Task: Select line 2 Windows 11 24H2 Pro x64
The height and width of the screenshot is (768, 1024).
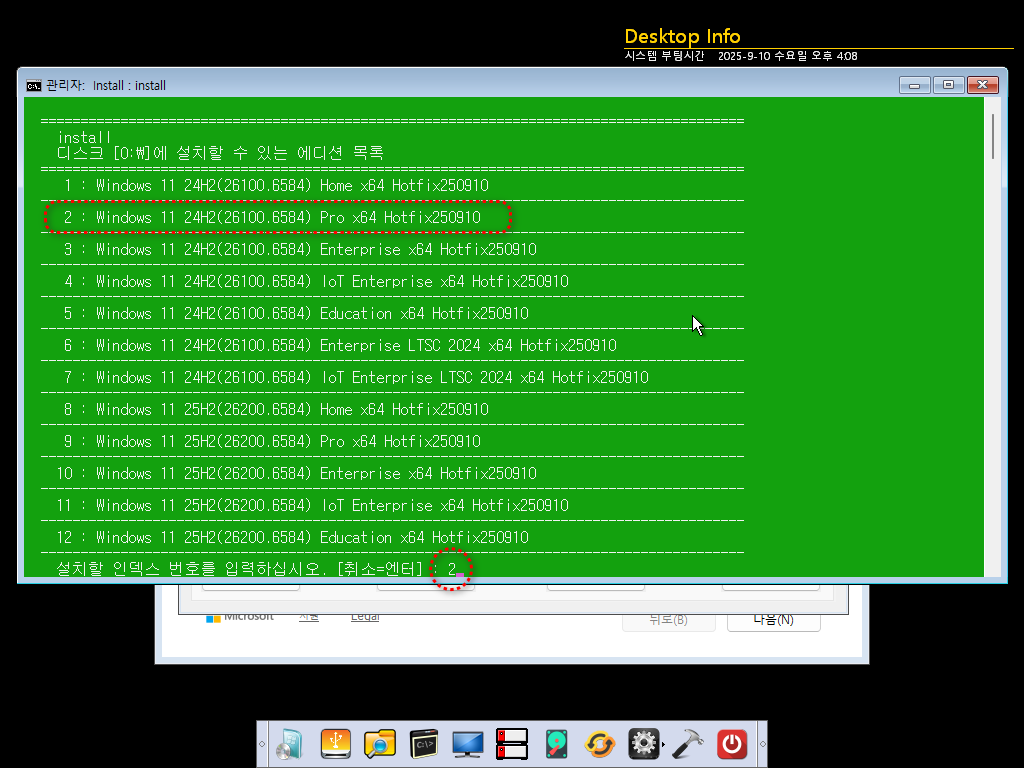Action: coord(272,217)
